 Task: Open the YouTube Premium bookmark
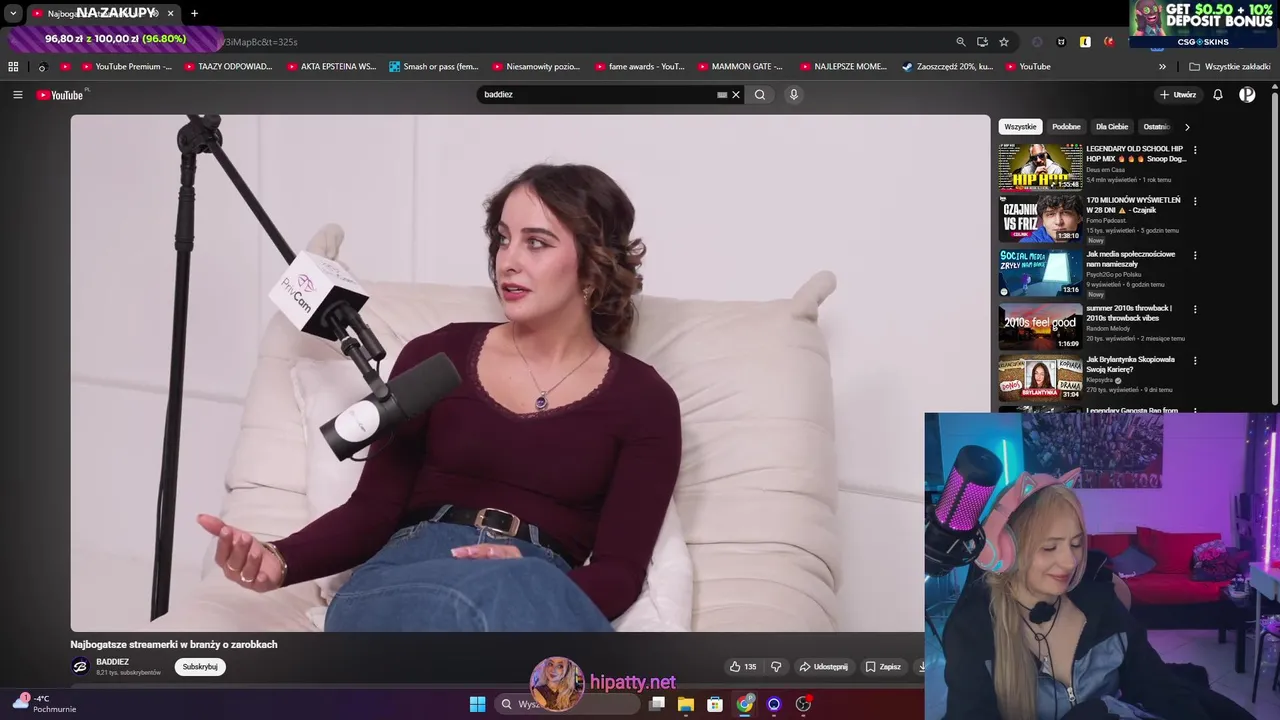click(126, 67)
